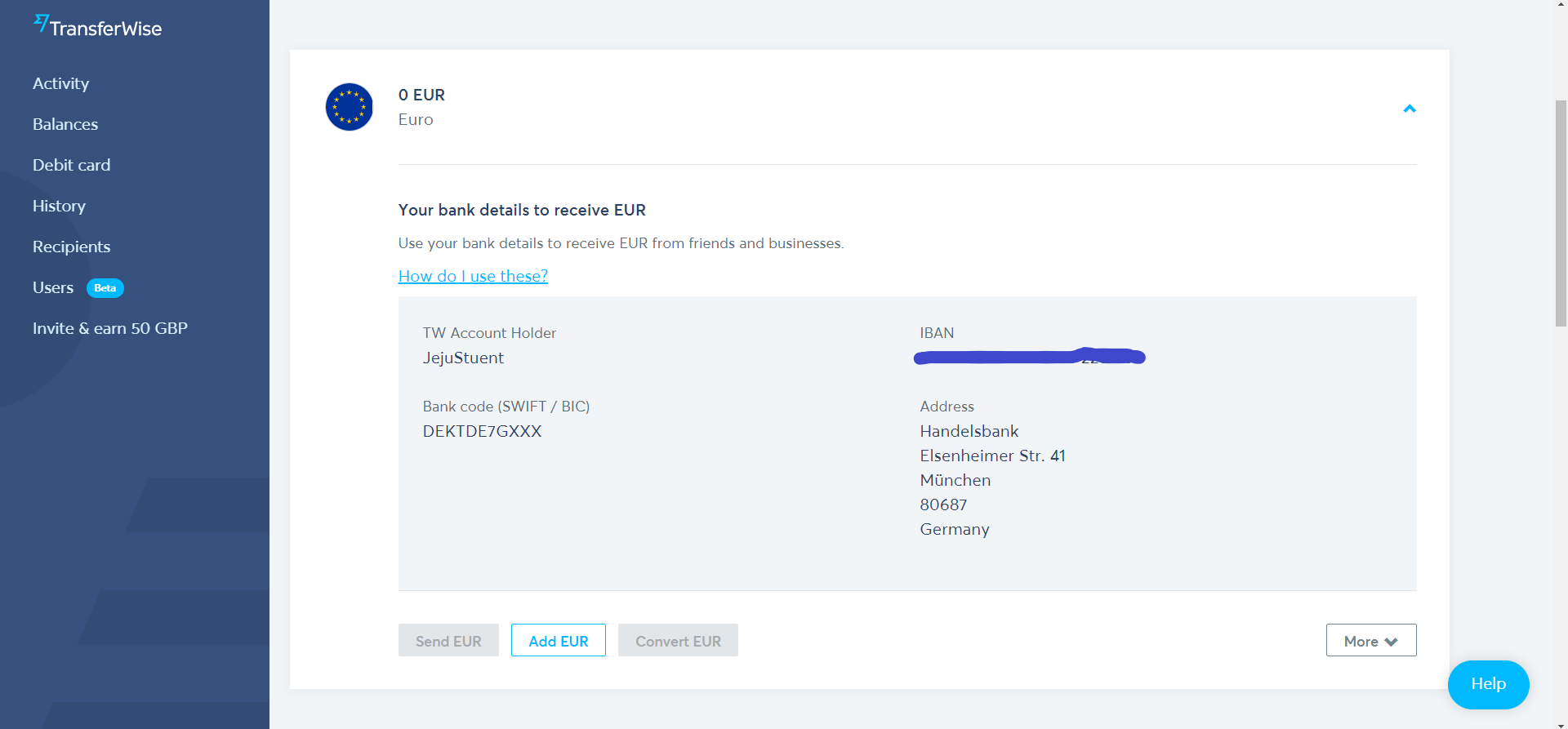This screenshot has height=729, width=1568.
Task: Select the postal code 80687
Action: point(943,505)
